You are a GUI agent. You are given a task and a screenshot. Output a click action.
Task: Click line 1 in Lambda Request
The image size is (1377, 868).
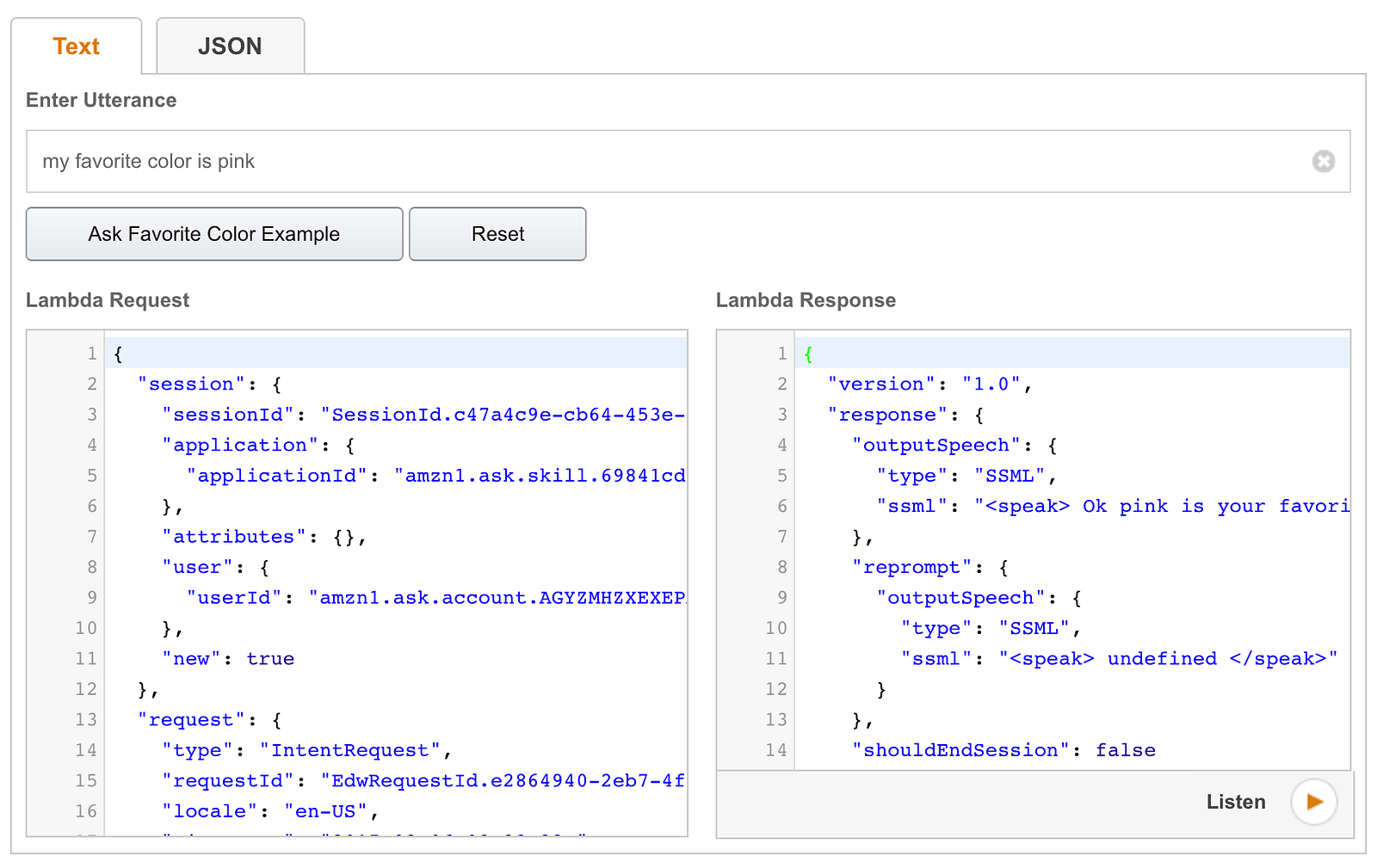(396, 354)
